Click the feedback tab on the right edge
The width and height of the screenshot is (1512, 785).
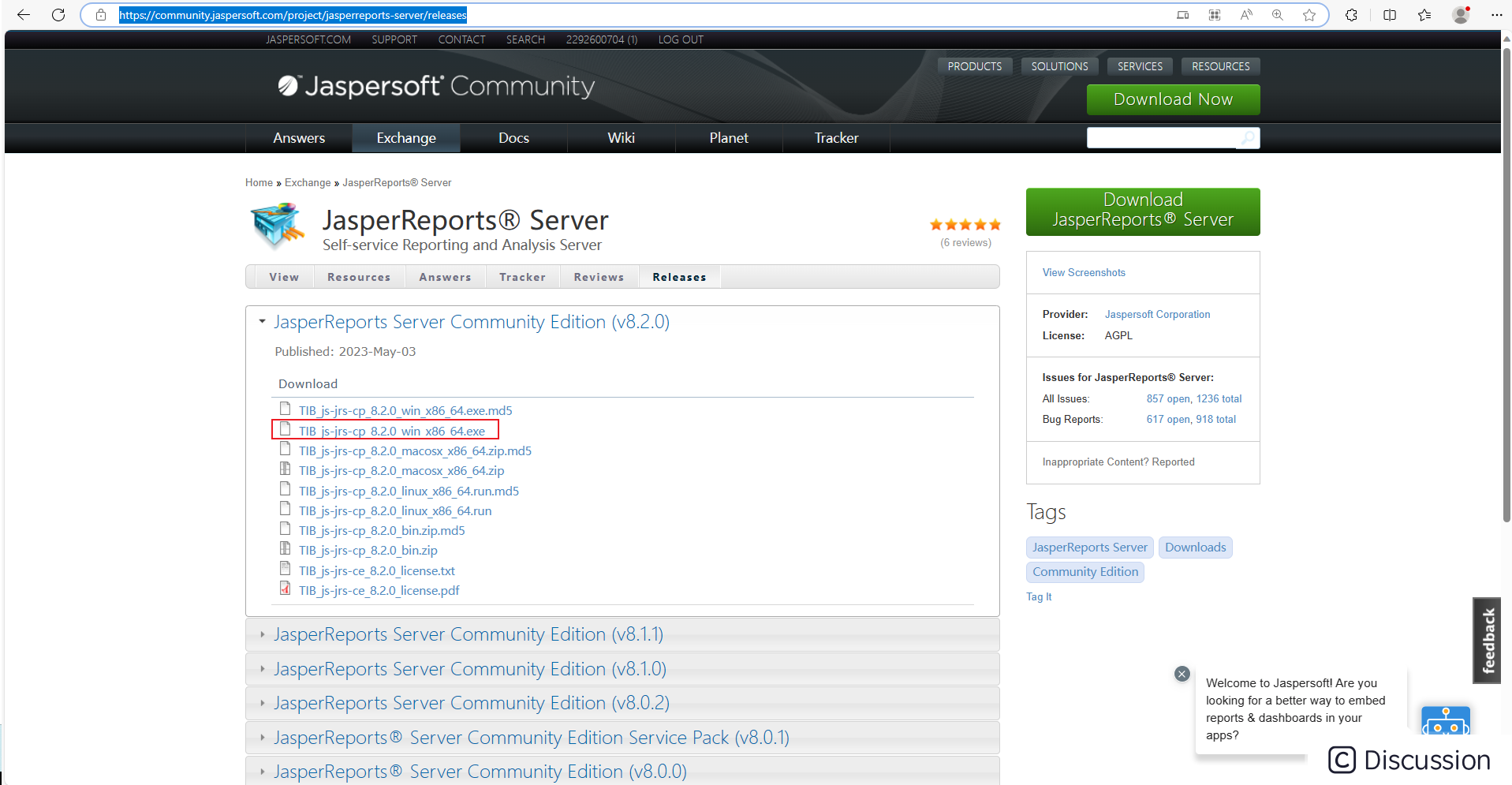[1487, 640]
